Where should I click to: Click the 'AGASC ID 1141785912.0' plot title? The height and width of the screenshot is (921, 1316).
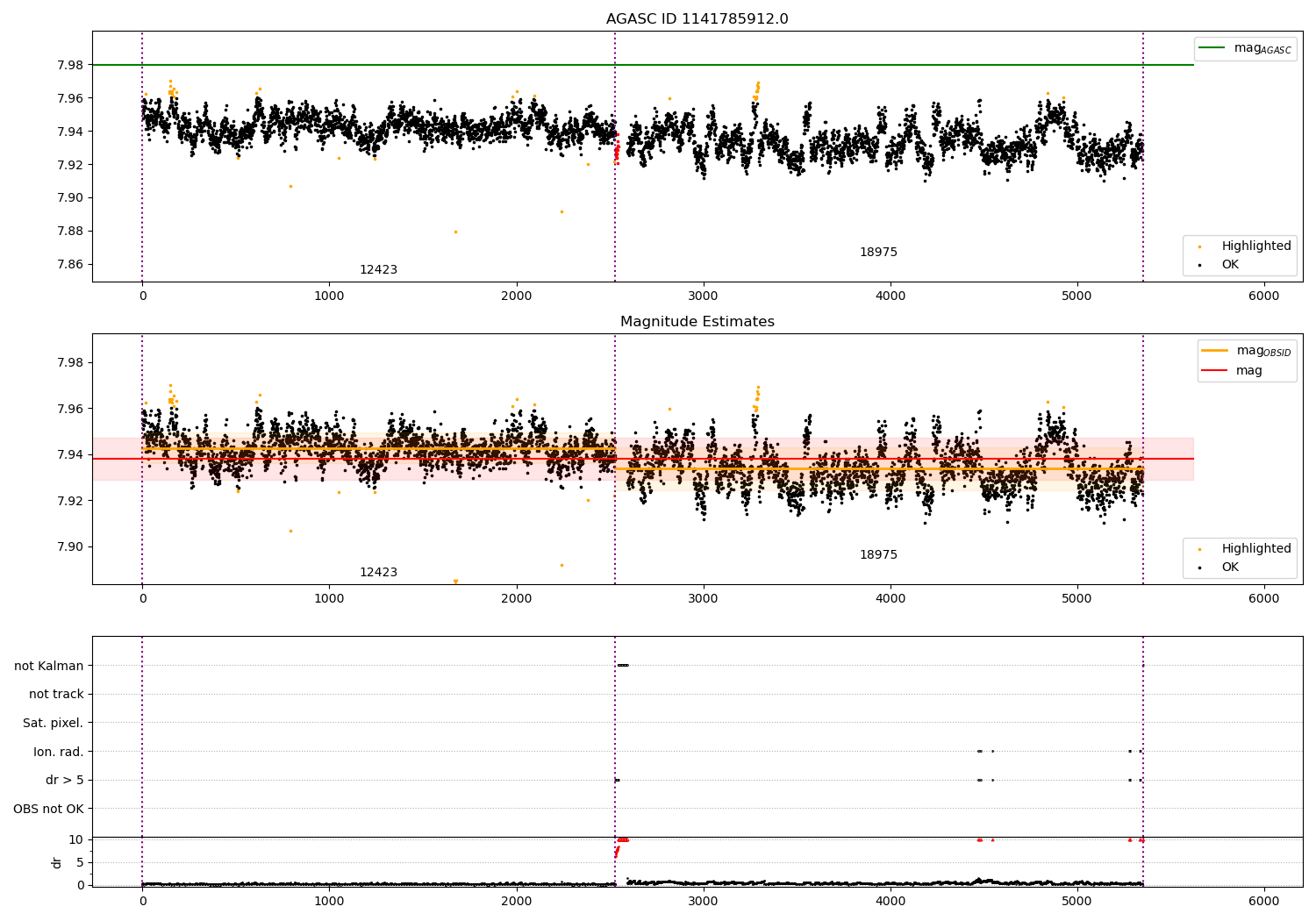pos(697,19)
